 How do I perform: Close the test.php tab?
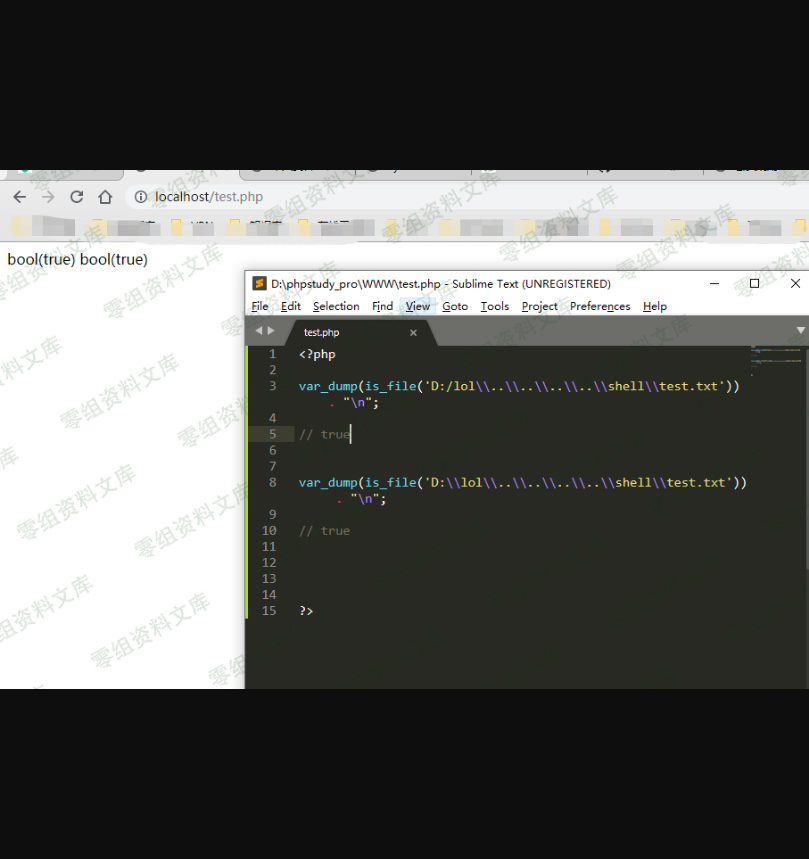(413, 332)
